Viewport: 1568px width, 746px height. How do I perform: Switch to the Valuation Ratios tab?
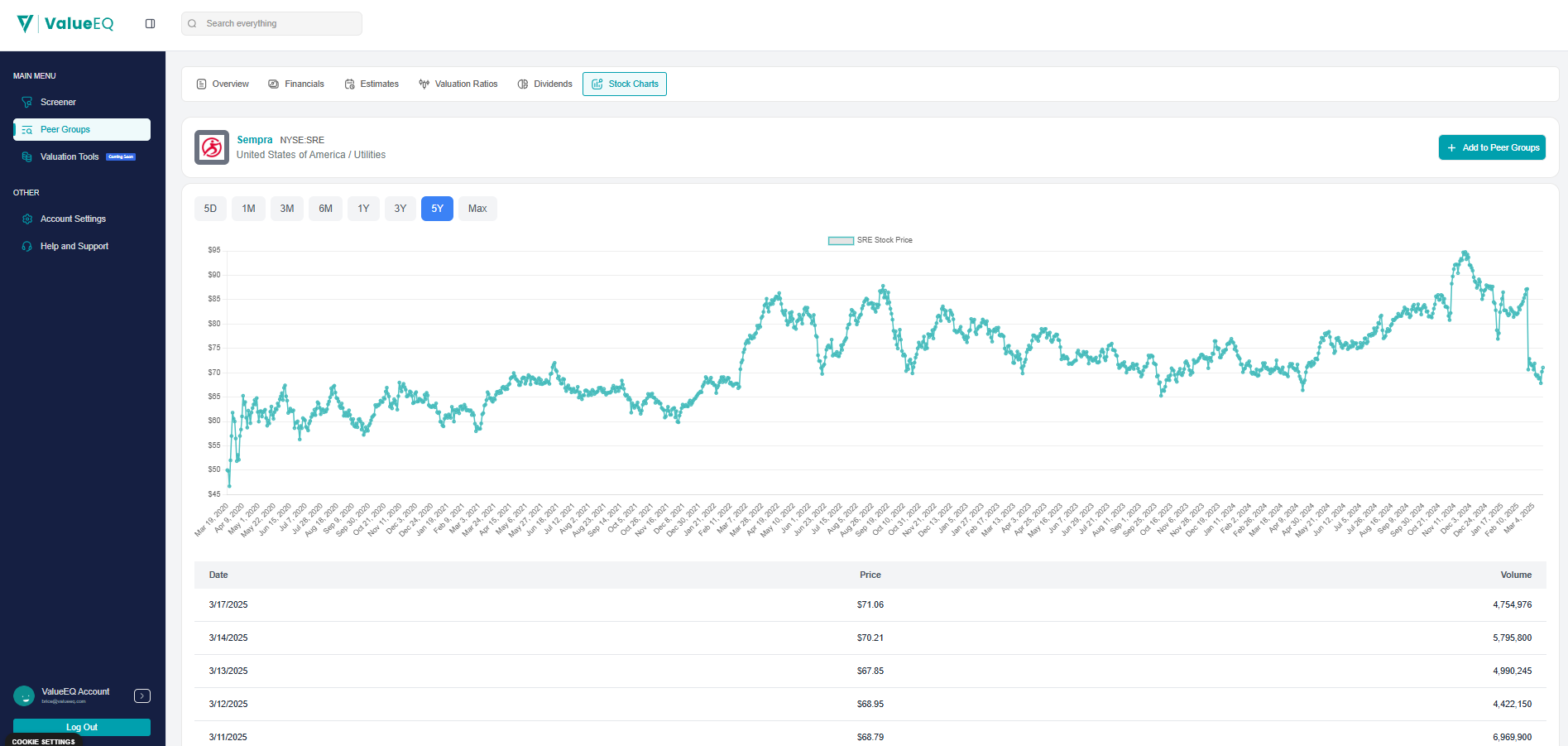[458, 84]
